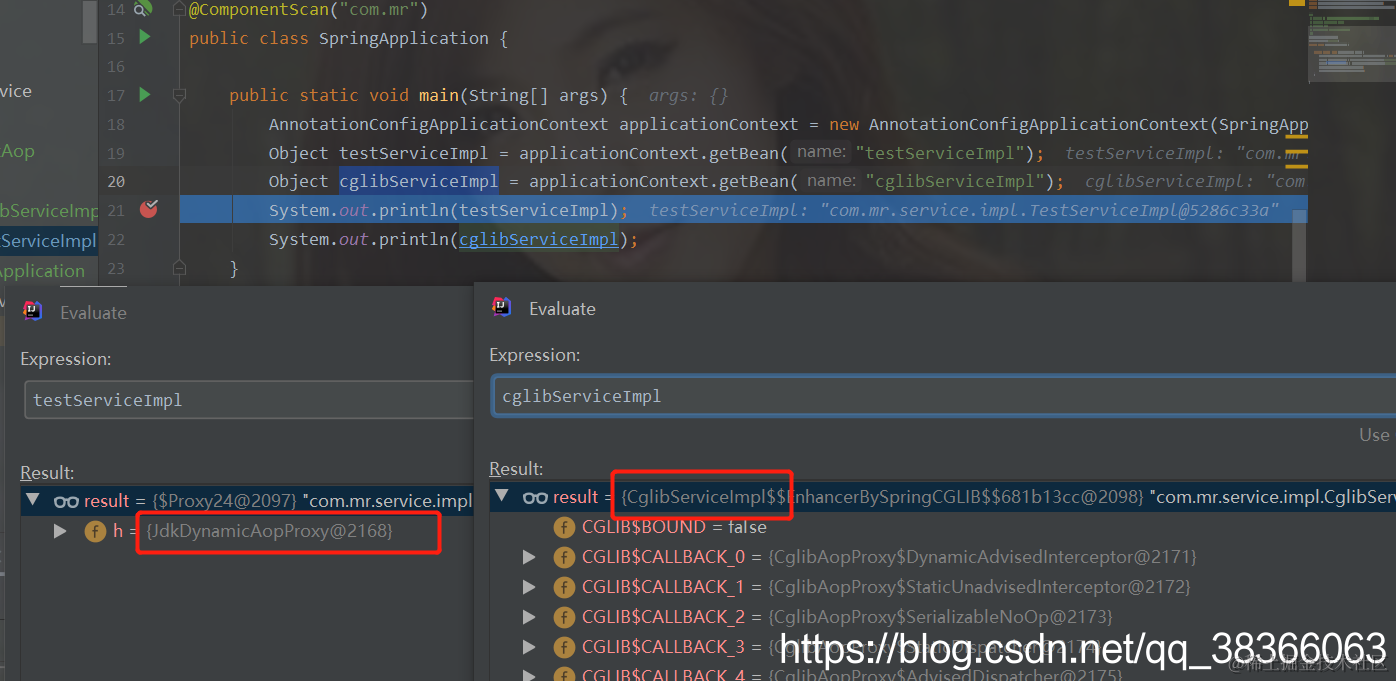Click the field icon next to CGLIB$CALLBACK_0
Screen dimensions: 1396x681
(x=564, y=557)
